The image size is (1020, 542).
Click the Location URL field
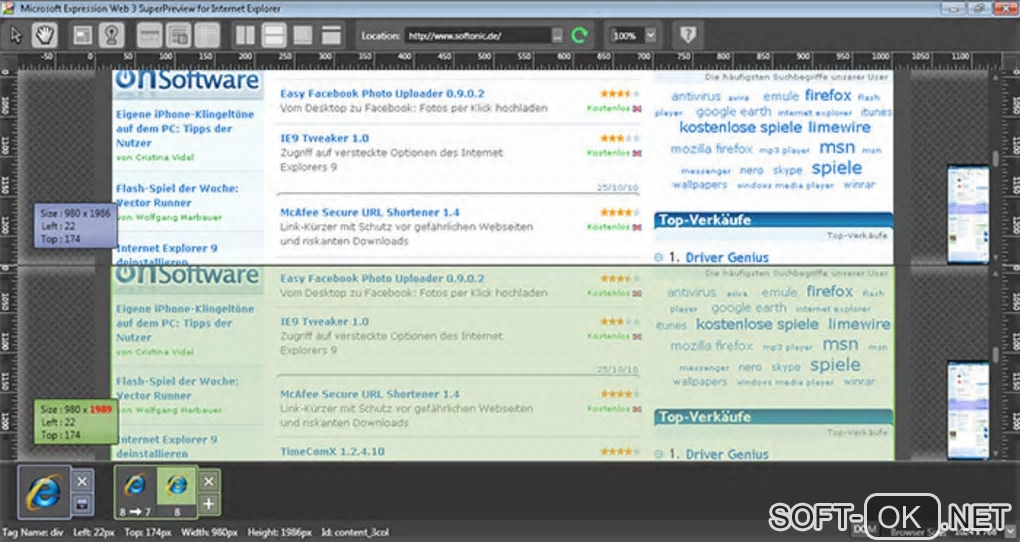point(477,36)
